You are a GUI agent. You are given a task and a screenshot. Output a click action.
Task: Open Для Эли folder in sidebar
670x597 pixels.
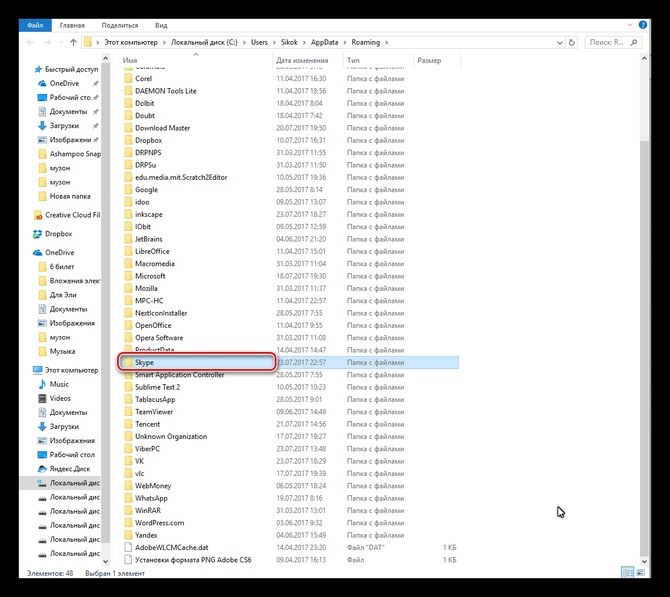[x=57, y=294]
